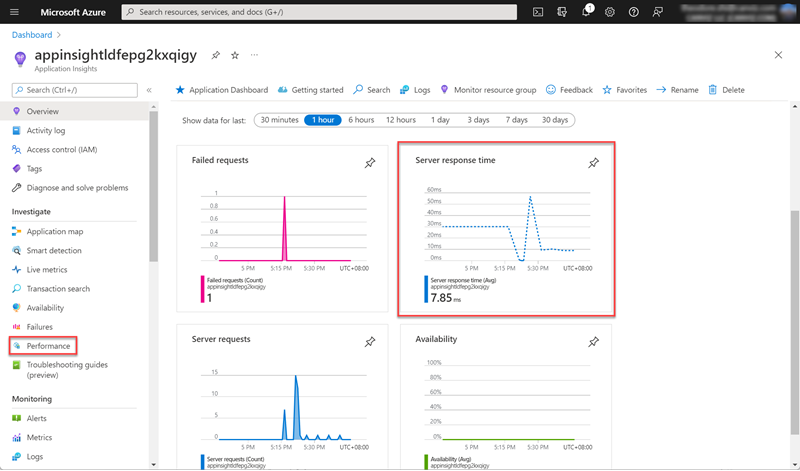The image size is (800, 471).
Task: Select the 12 hours time range
Action: click(401, 120)
